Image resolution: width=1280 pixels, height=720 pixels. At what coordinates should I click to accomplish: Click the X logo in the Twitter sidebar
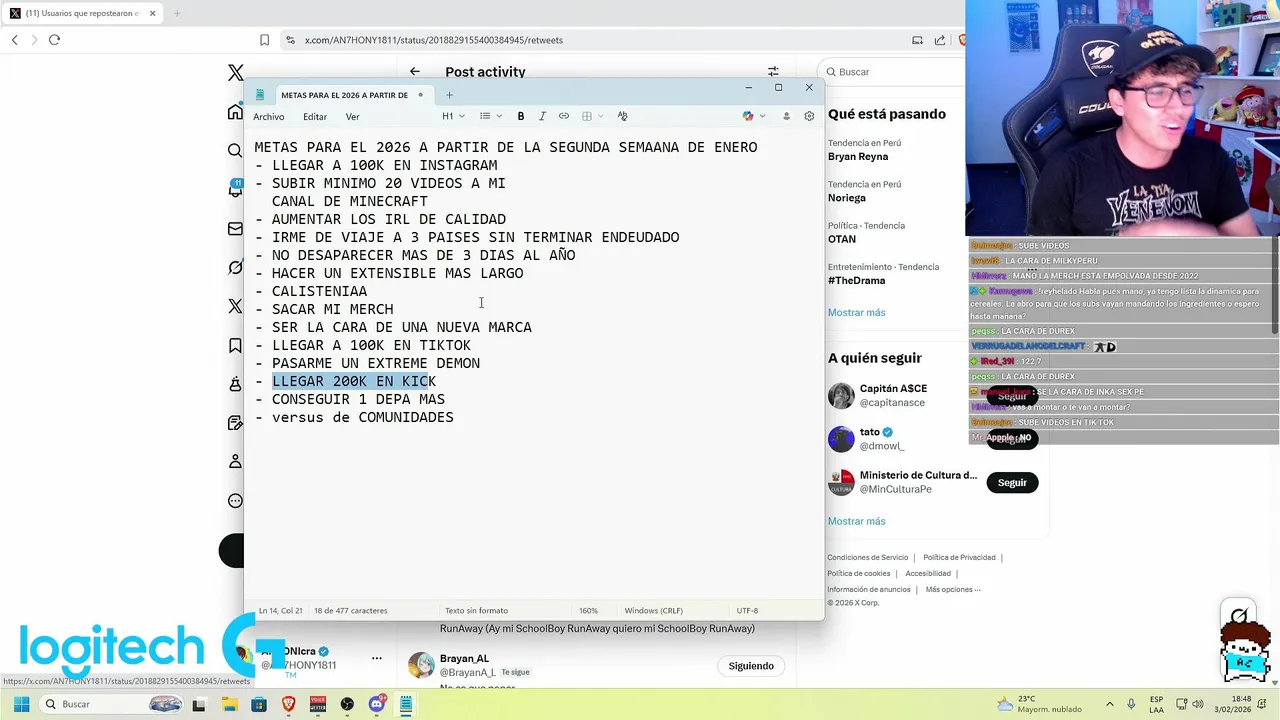(x=235, y=72)
